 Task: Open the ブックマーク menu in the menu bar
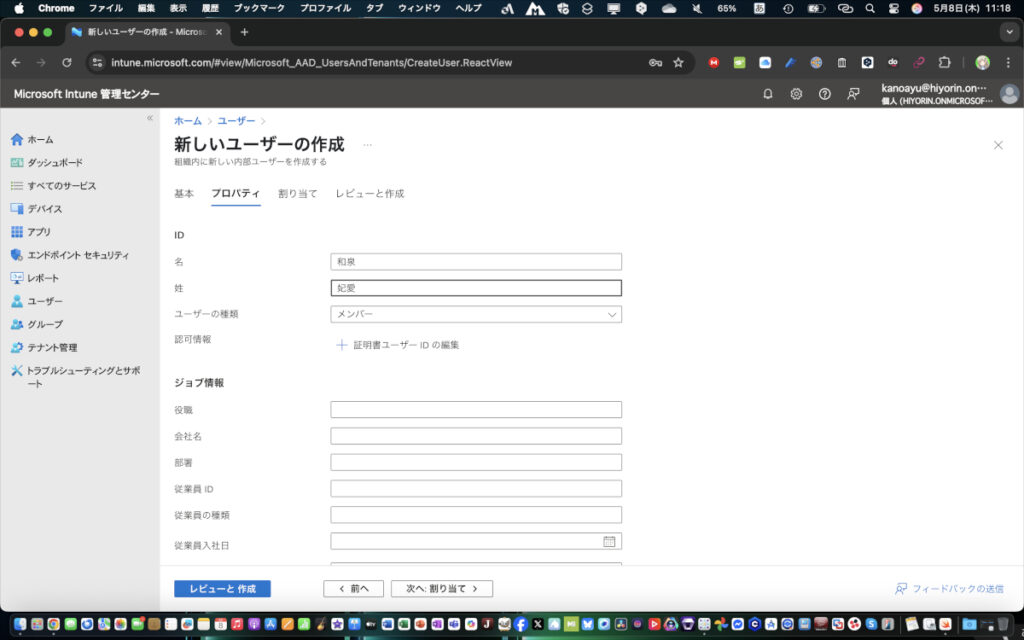tap(259, 8)
